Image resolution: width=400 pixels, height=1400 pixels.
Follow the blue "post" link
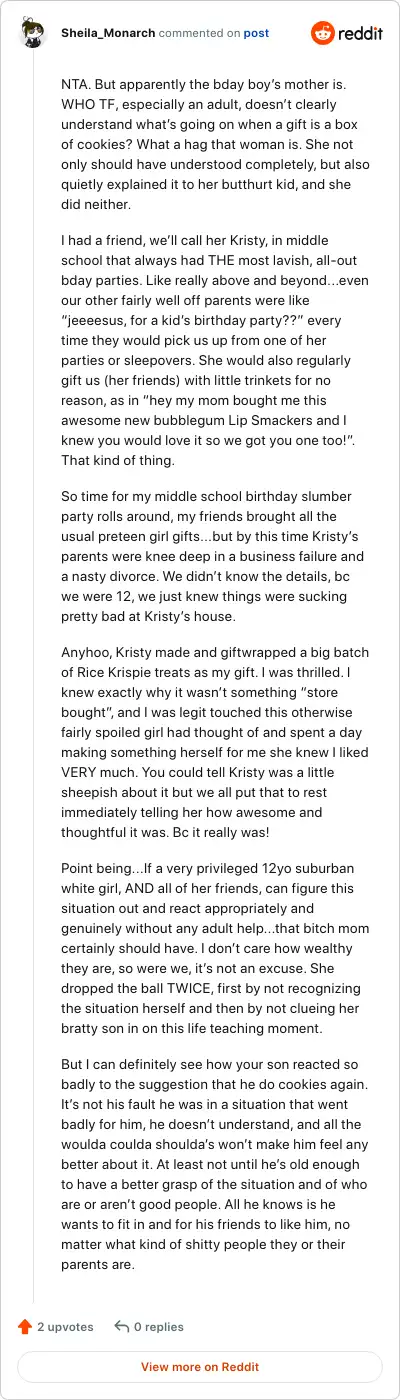click(x=256, y=33)
